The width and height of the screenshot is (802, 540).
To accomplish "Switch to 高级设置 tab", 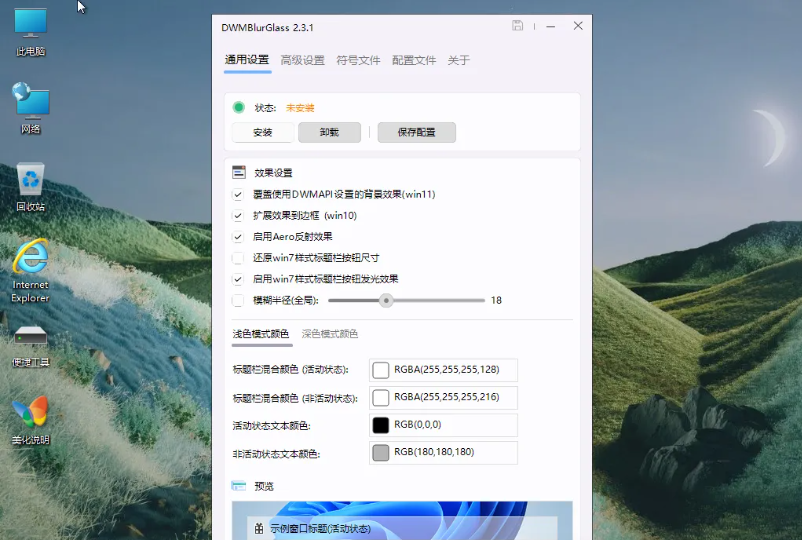I will pyautogui.click(x=303, y=60).
